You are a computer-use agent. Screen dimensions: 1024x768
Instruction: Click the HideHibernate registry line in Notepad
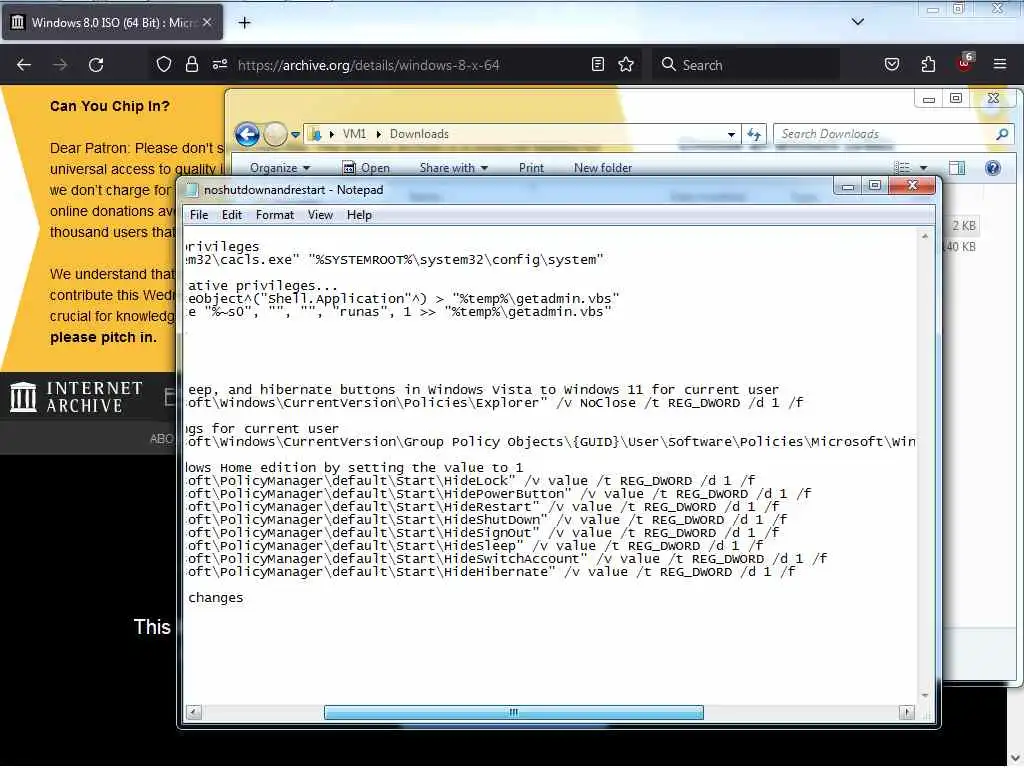click(490, 572)
